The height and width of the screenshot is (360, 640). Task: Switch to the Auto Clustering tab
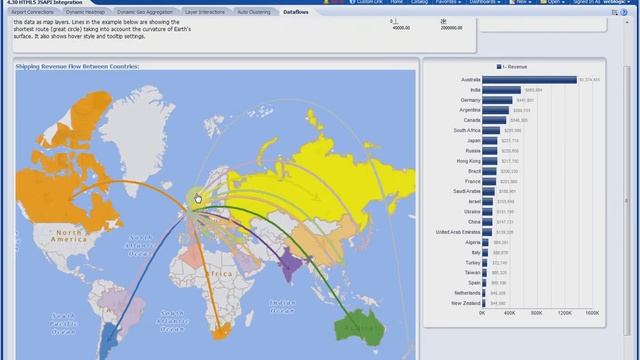[254, 12]
